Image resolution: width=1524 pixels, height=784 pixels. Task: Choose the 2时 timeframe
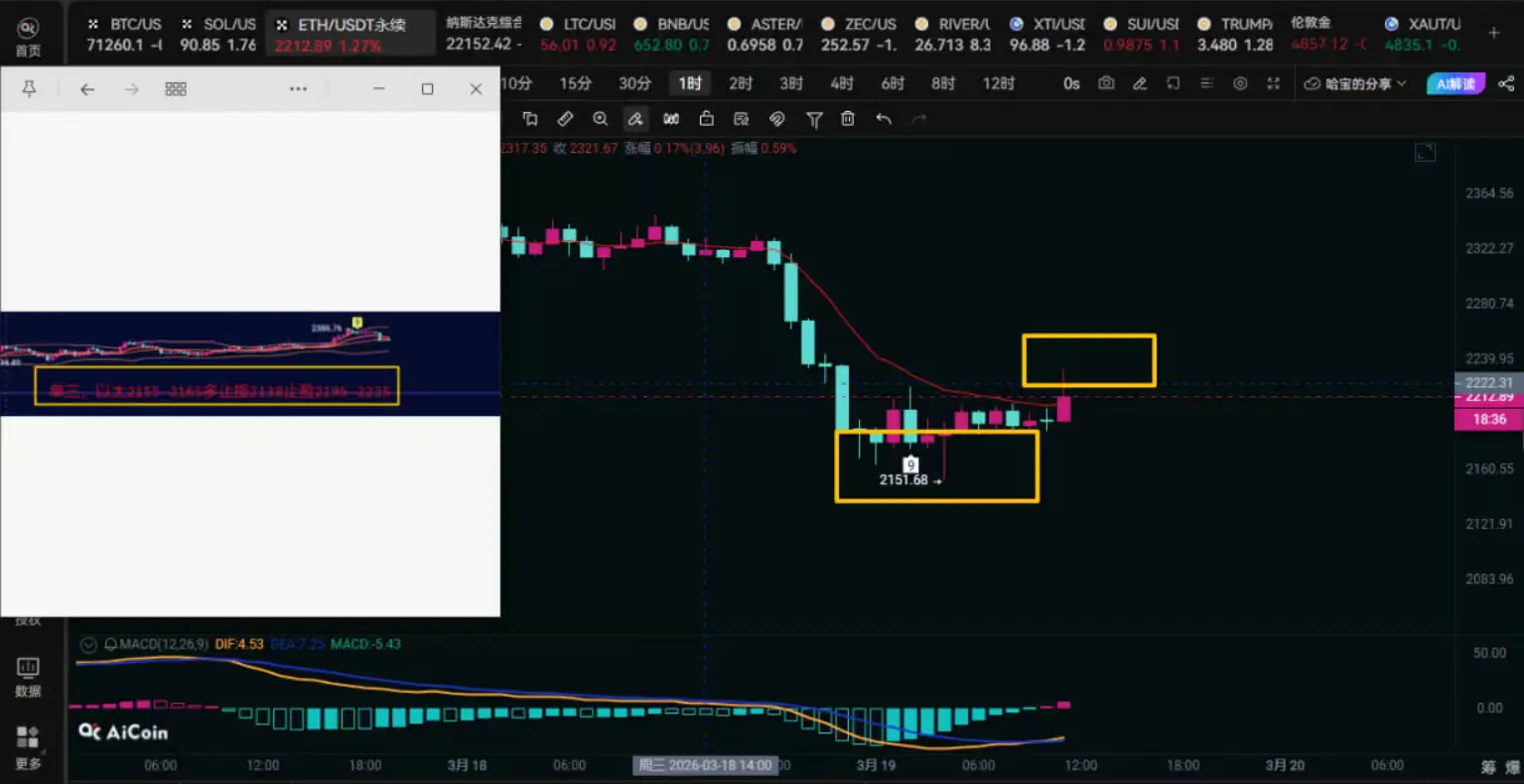pyautogui.click(x=741, y=83)
